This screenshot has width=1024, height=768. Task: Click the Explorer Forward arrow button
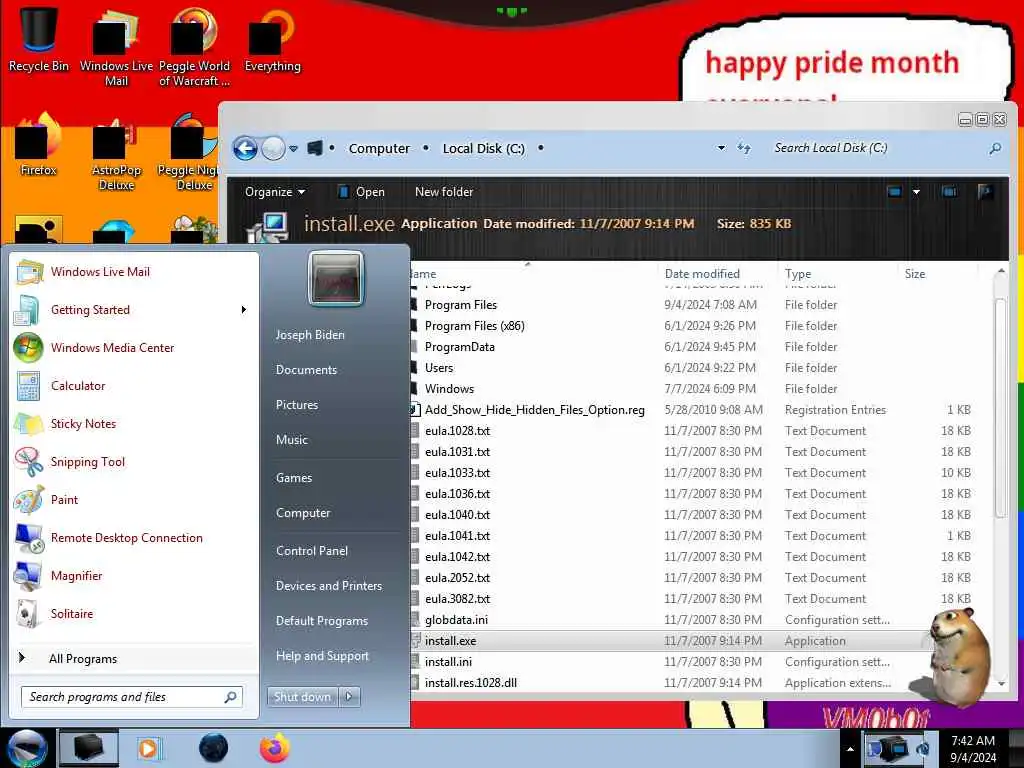[x=273, y=149]
